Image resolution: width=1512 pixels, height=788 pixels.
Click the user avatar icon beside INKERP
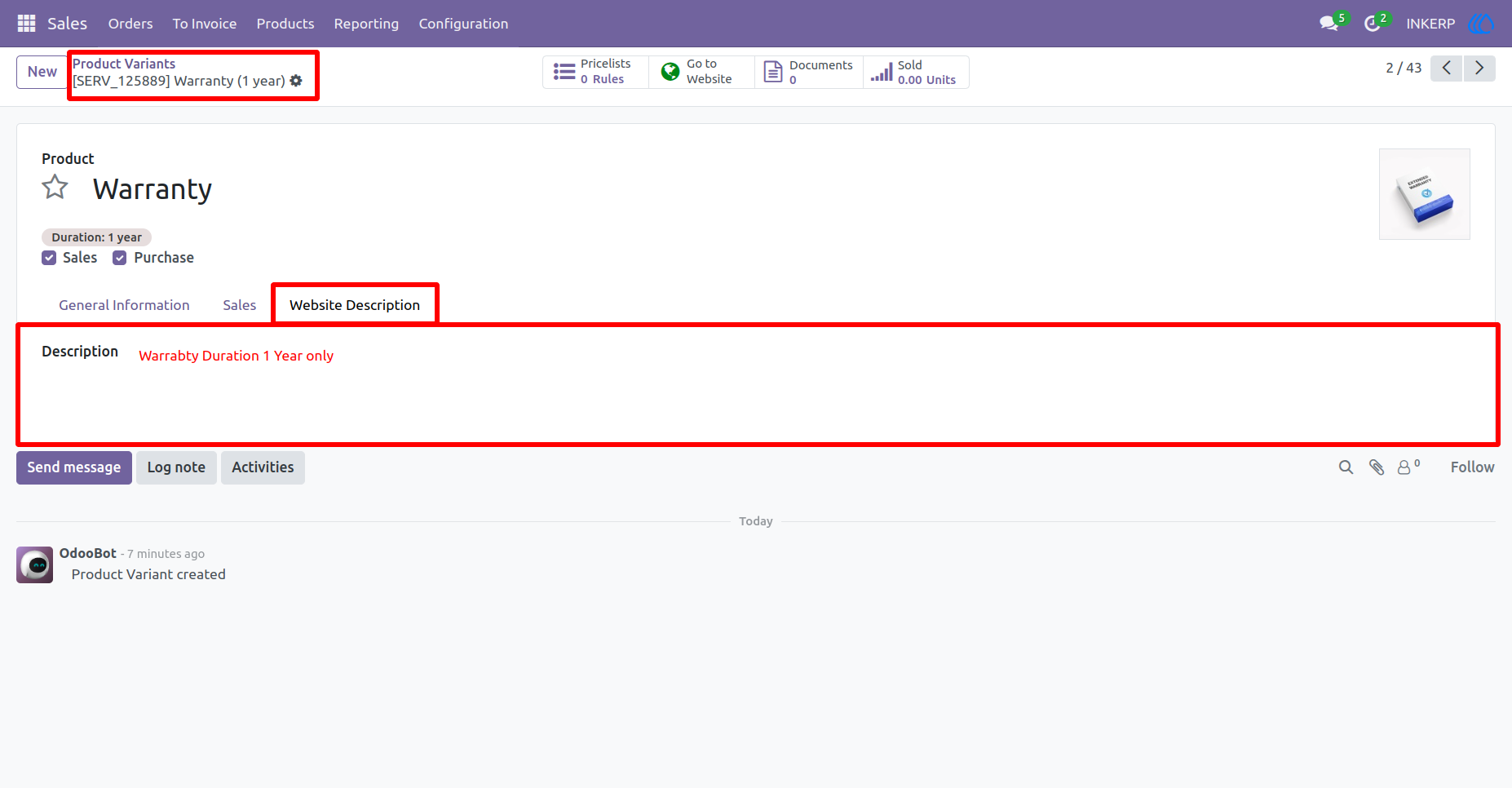click(x=1481, y=24)
